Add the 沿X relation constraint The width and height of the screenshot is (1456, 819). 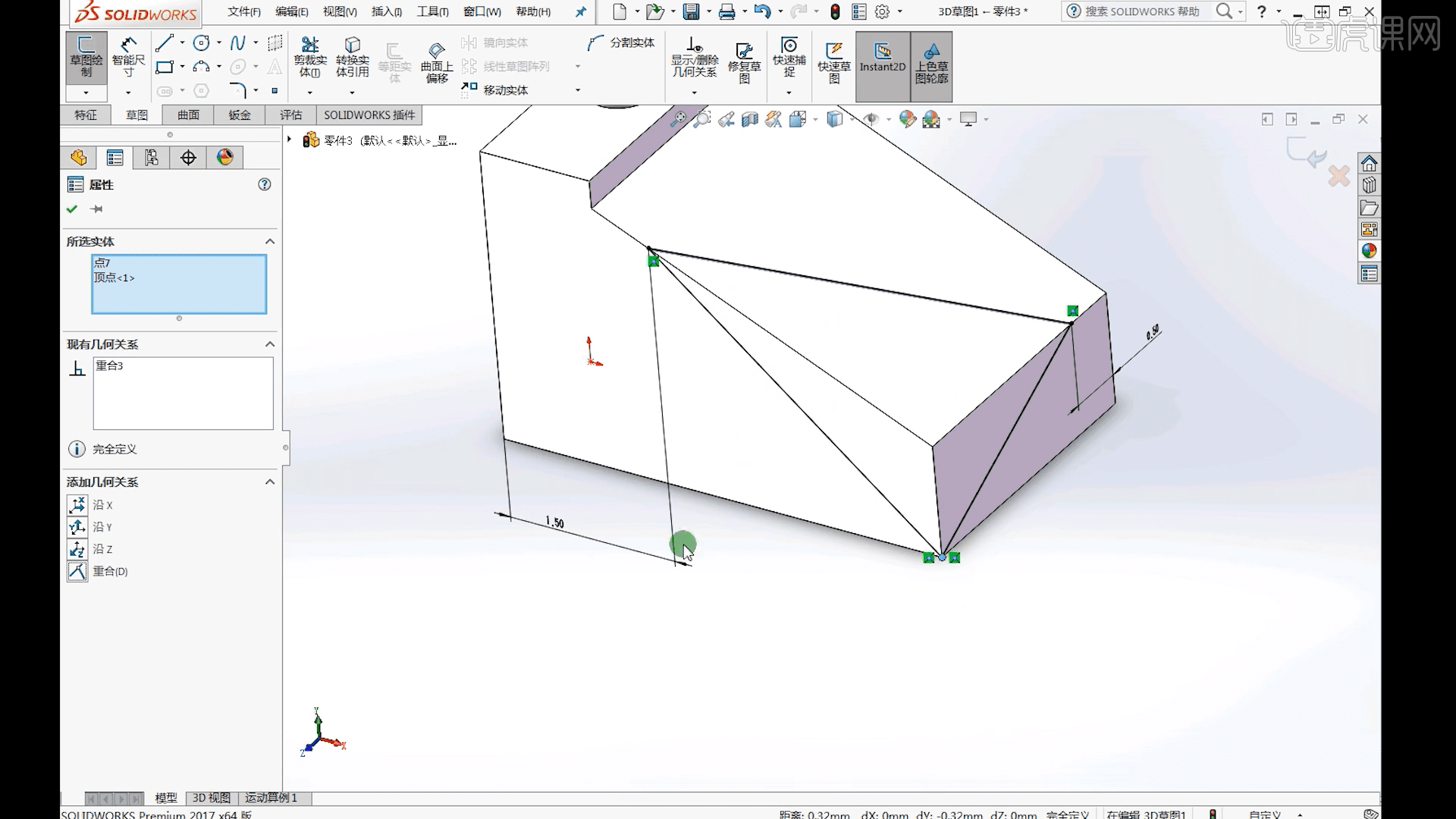click(77, 505)
